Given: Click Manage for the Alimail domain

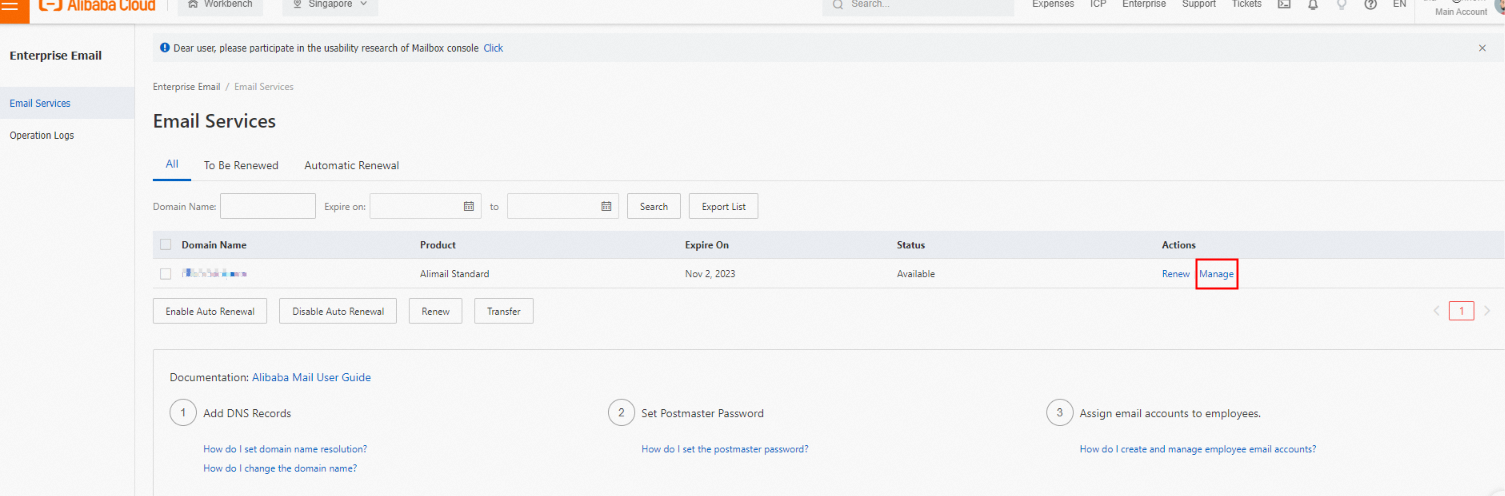Looking at the screenshot, I should point(1216,274).
